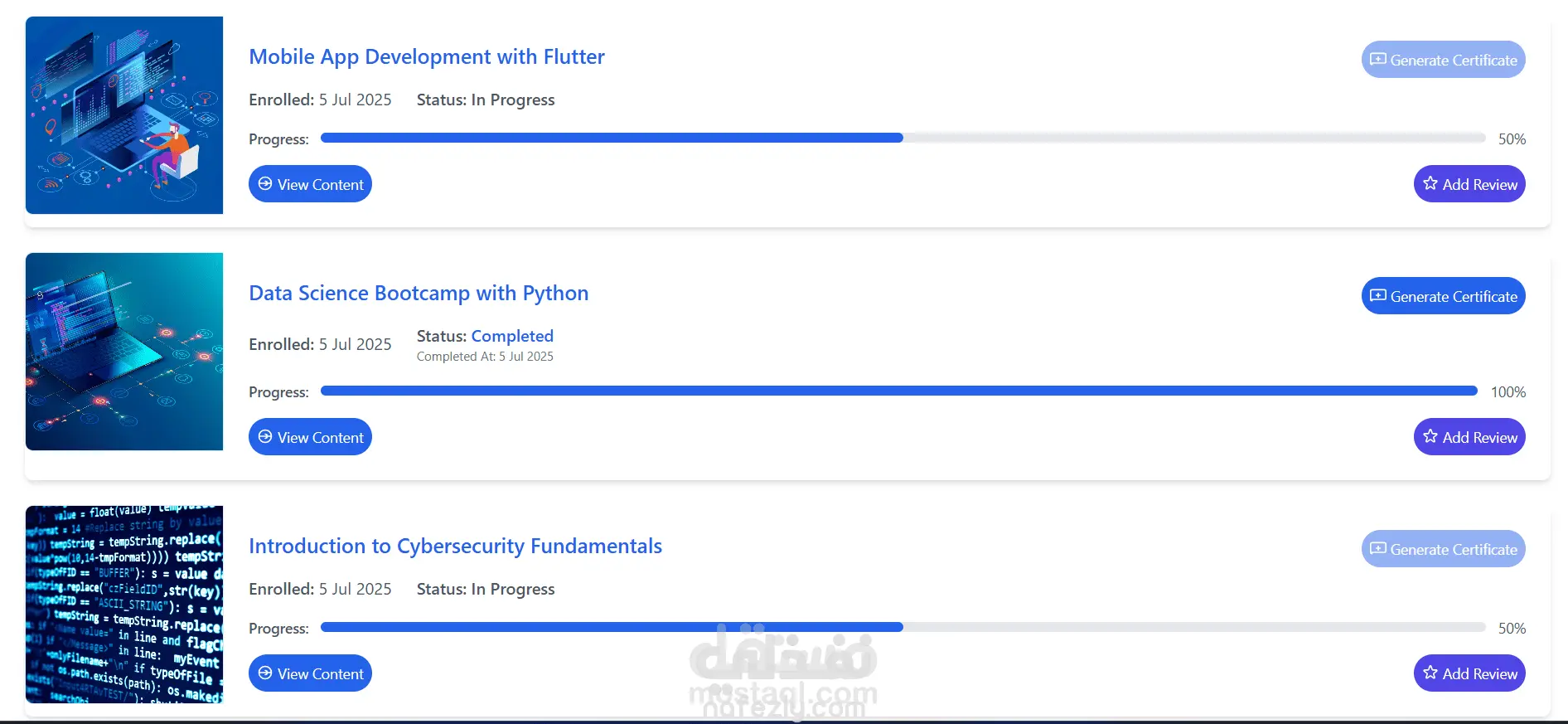The image size is (1568, 724).
Task: Open Introduction to Cybersecurity Fundamentals title
Action: click(x=455, y=547)
